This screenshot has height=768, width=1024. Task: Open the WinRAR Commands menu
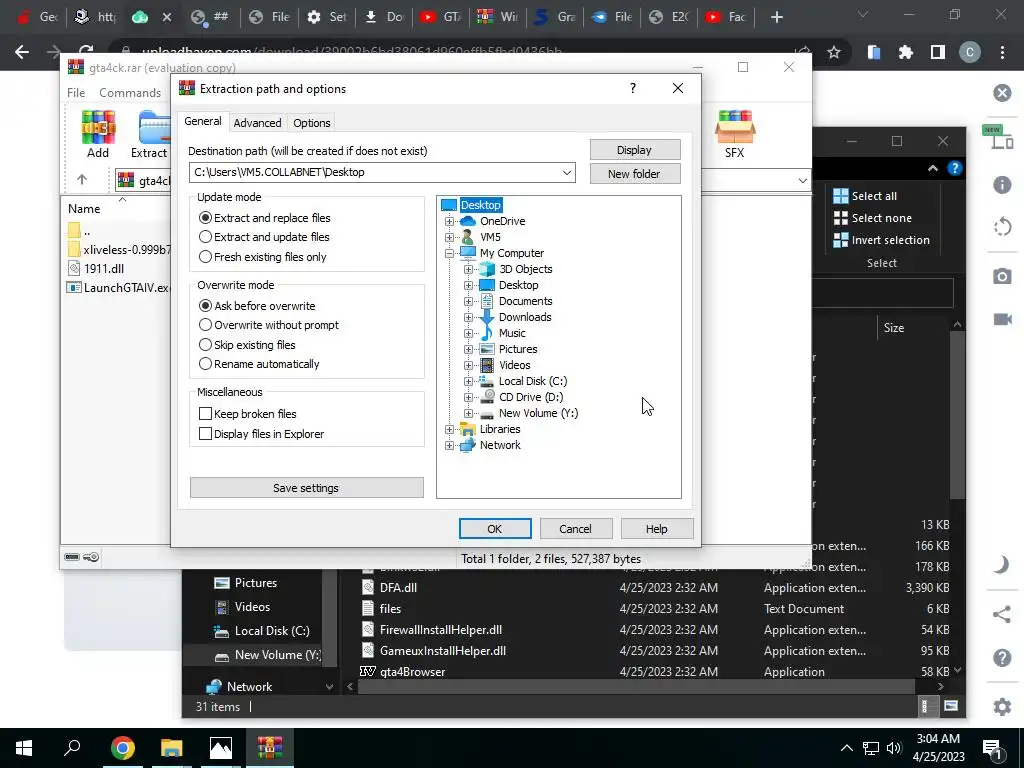pyautogui.click(x=130, y=93)
